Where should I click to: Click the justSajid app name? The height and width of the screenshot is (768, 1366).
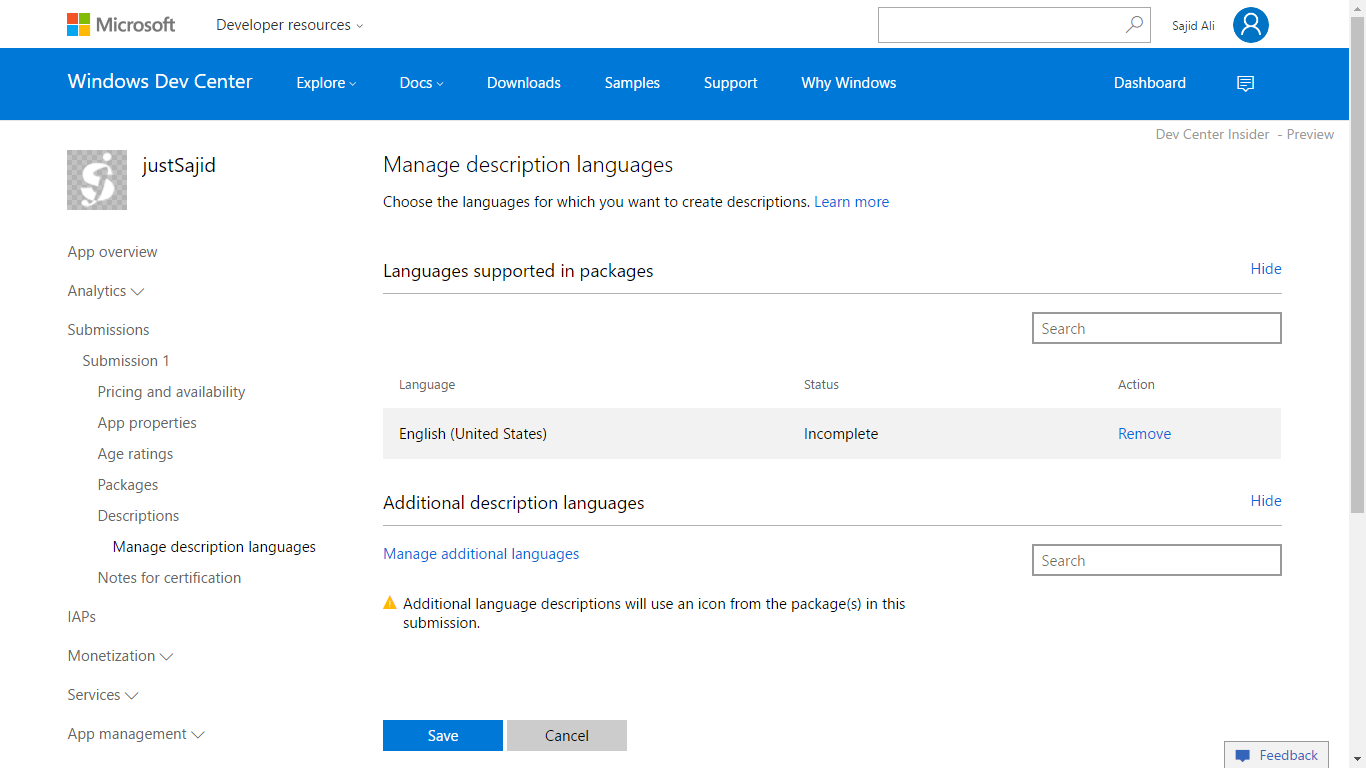[x=179, y=165]
